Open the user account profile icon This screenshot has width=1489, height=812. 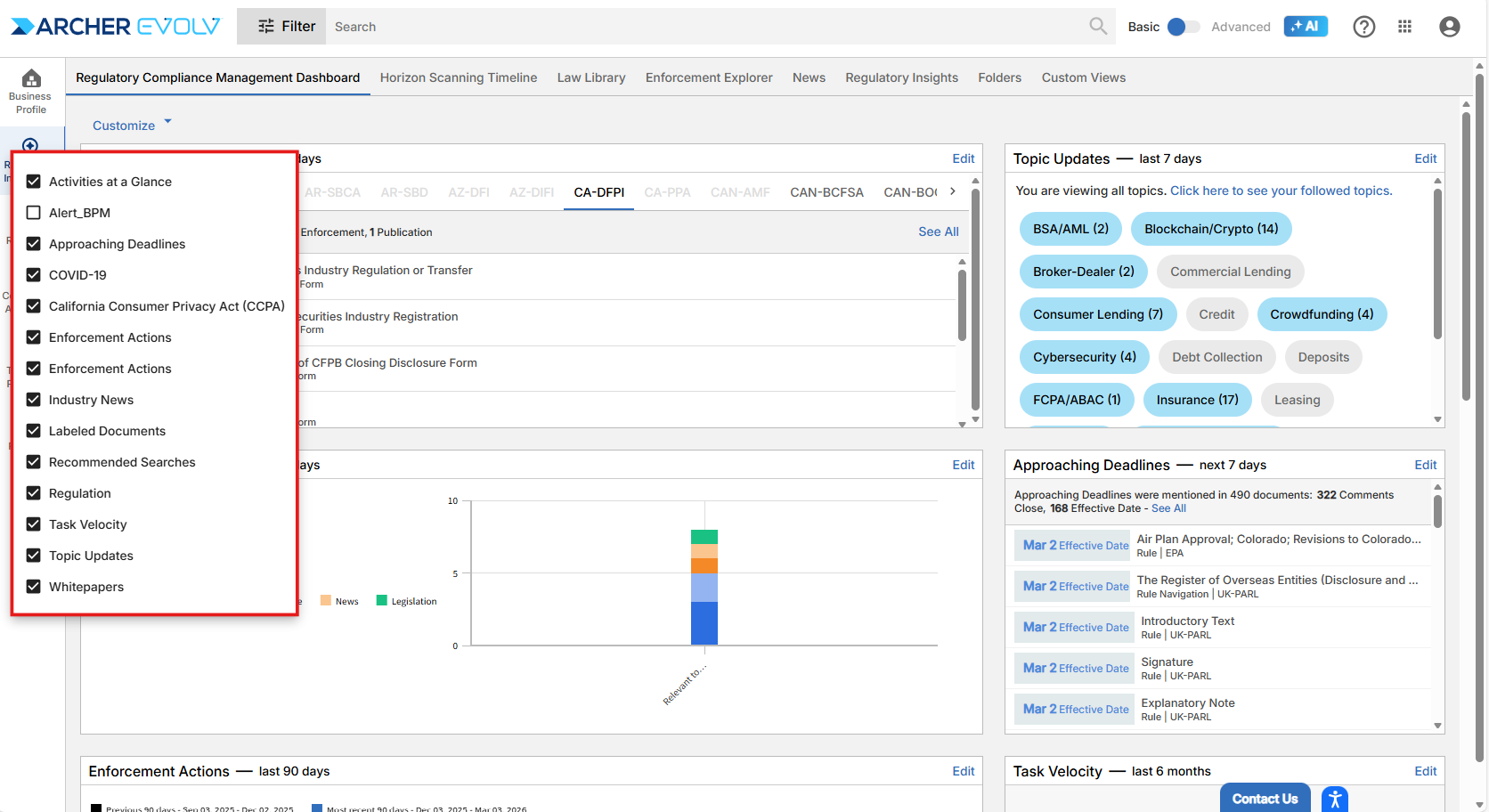1449,27
